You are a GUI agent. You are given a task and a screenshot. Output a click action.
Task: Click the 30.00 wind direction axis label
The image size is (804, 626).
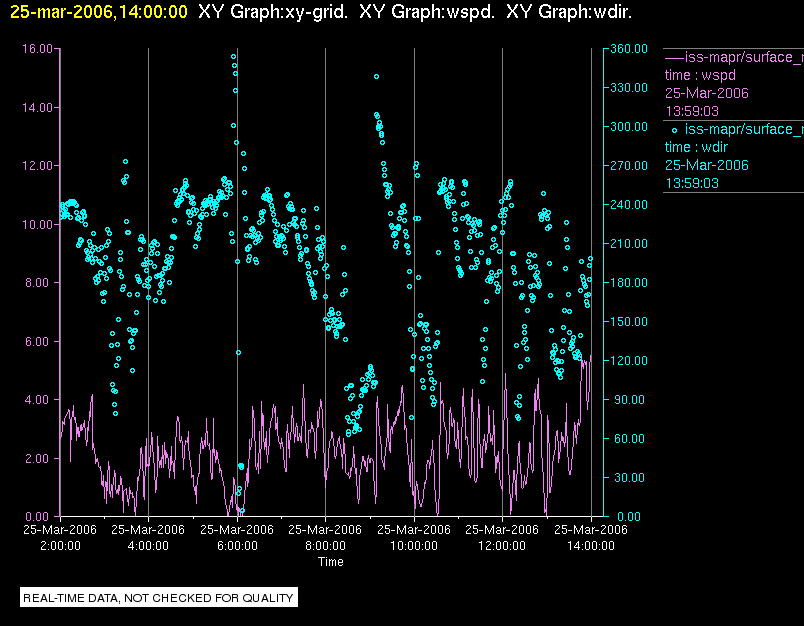click(x=629, y=477)
